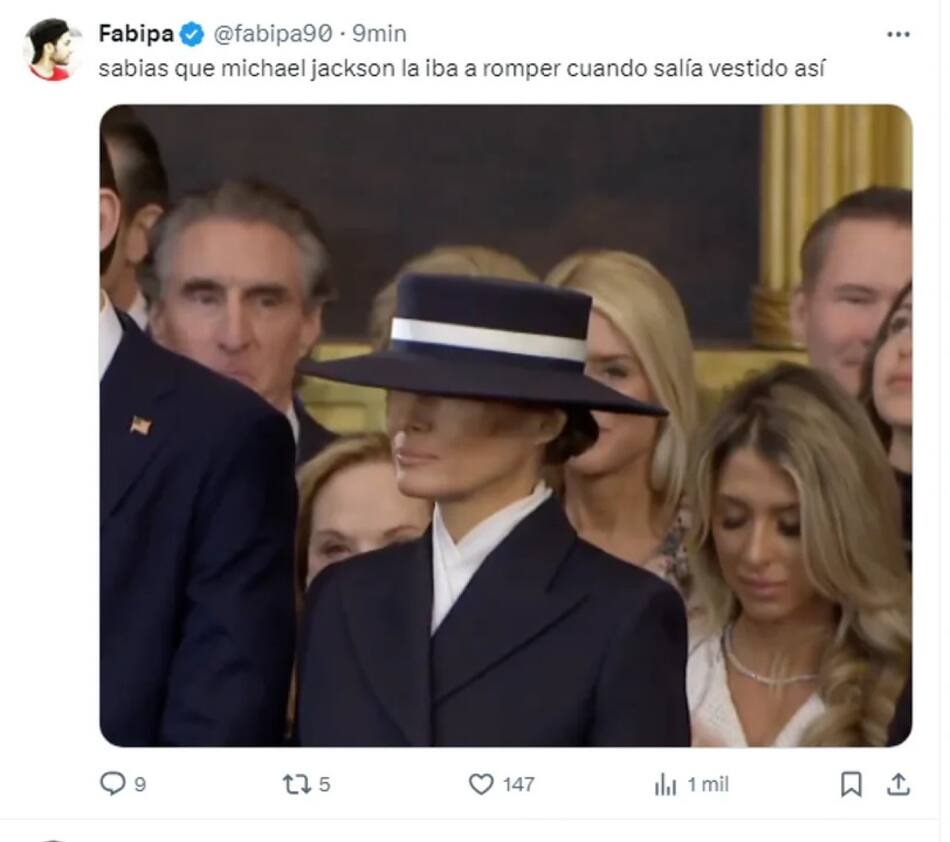Click the Fabipa display name
The width and height of the screenshot is (950, 842).
(136, 34)
